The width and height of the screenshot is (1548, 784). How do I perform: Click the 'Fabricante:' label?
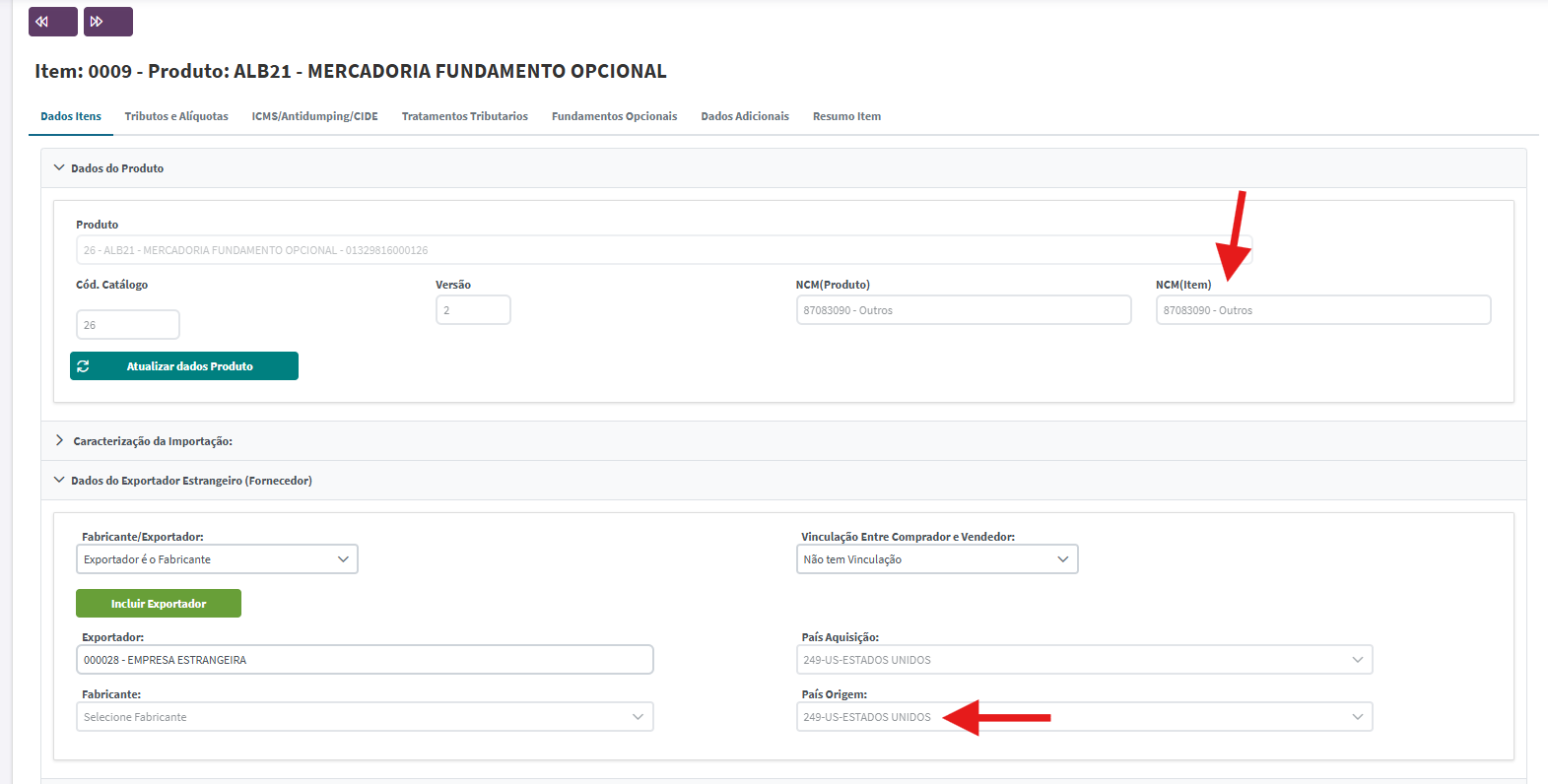[x=111, y=694]
